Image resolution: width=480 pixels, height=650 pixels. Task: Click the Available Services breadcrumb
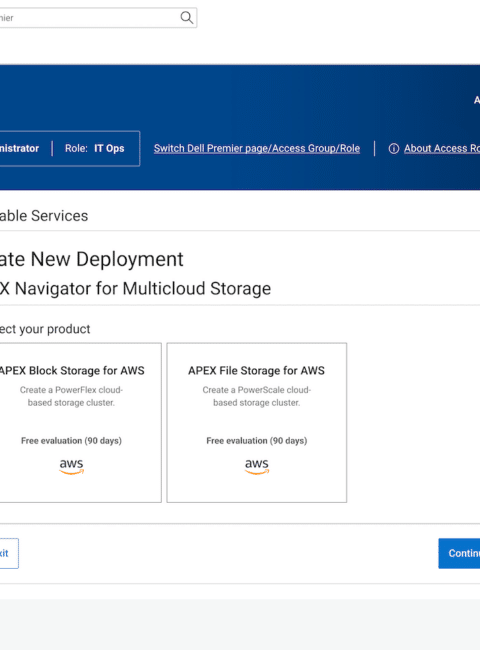point(44,216)
